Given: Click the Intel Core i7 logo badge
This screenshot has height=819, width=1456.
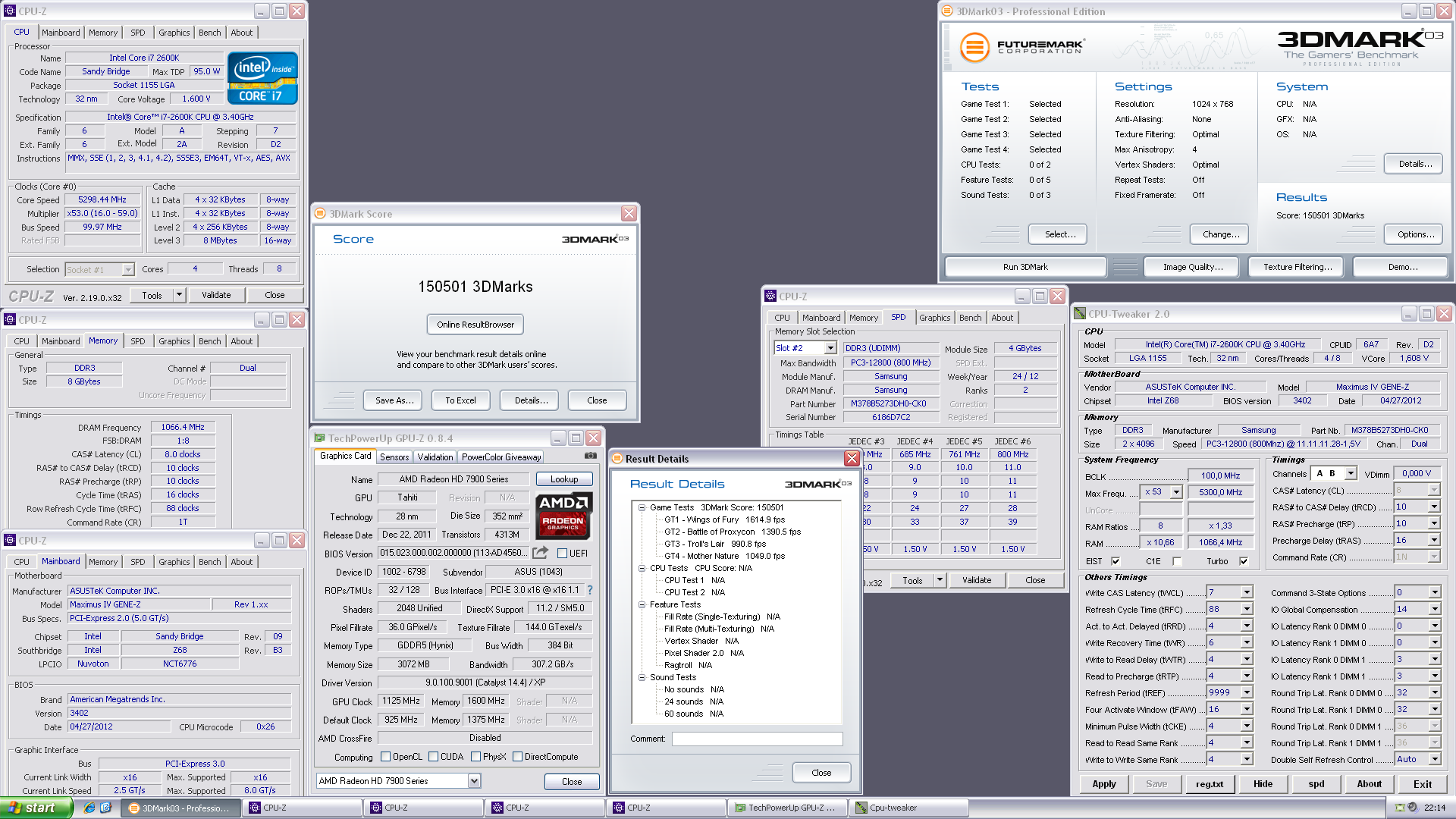Looking at the screenshot, I should 262,78.
